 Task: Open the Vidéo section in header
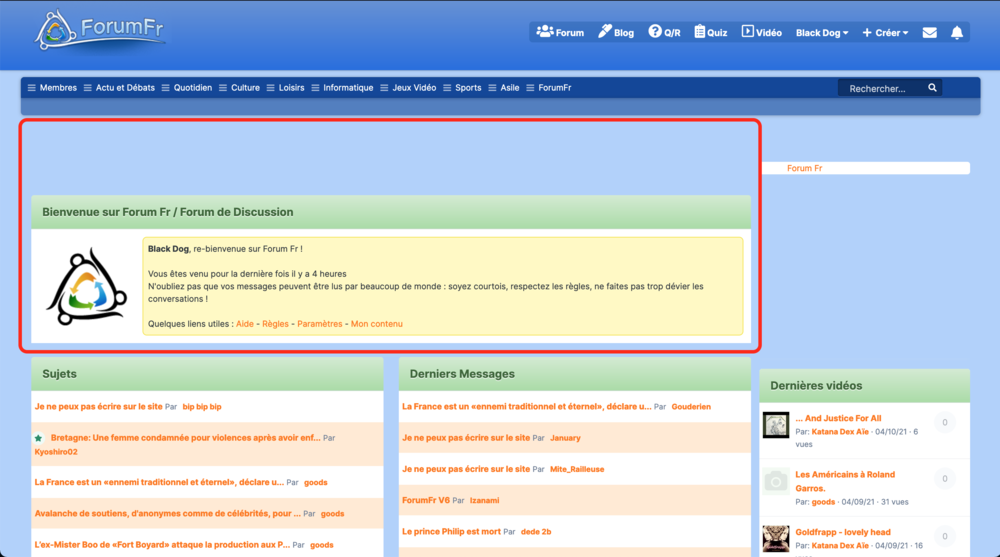coord(761,33)
